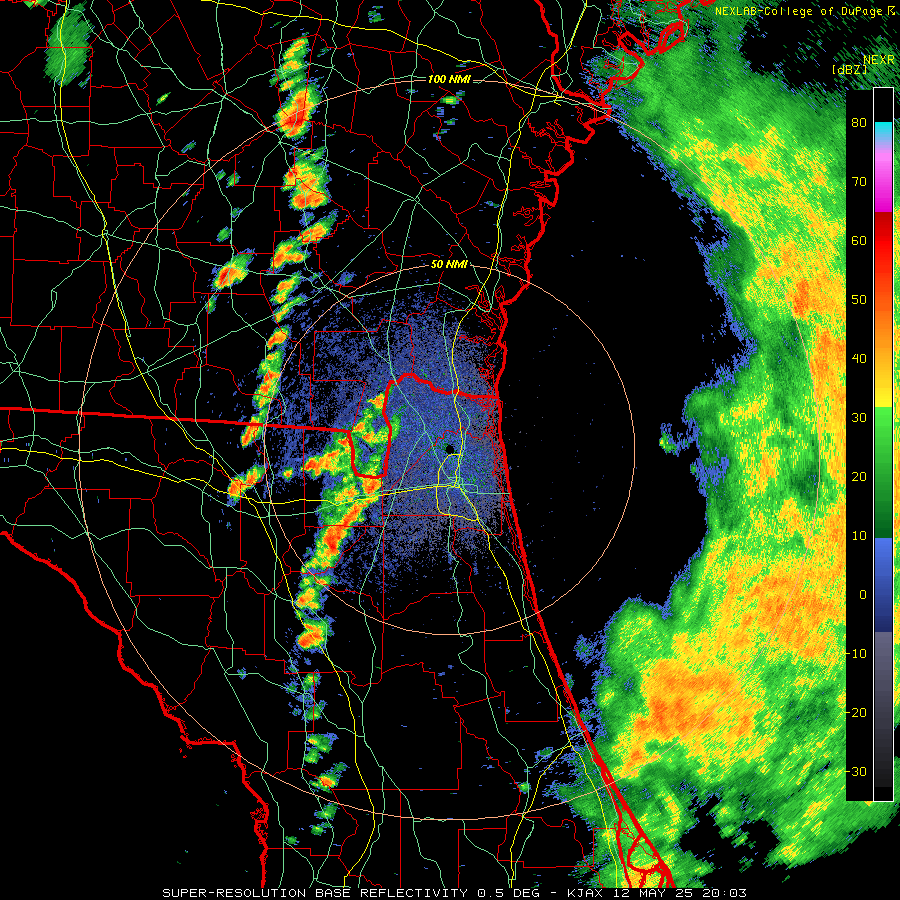The width and height of the screenshot is (900, 900).
Task: Click the "50 NMI" range ring label
Action: 449,265
